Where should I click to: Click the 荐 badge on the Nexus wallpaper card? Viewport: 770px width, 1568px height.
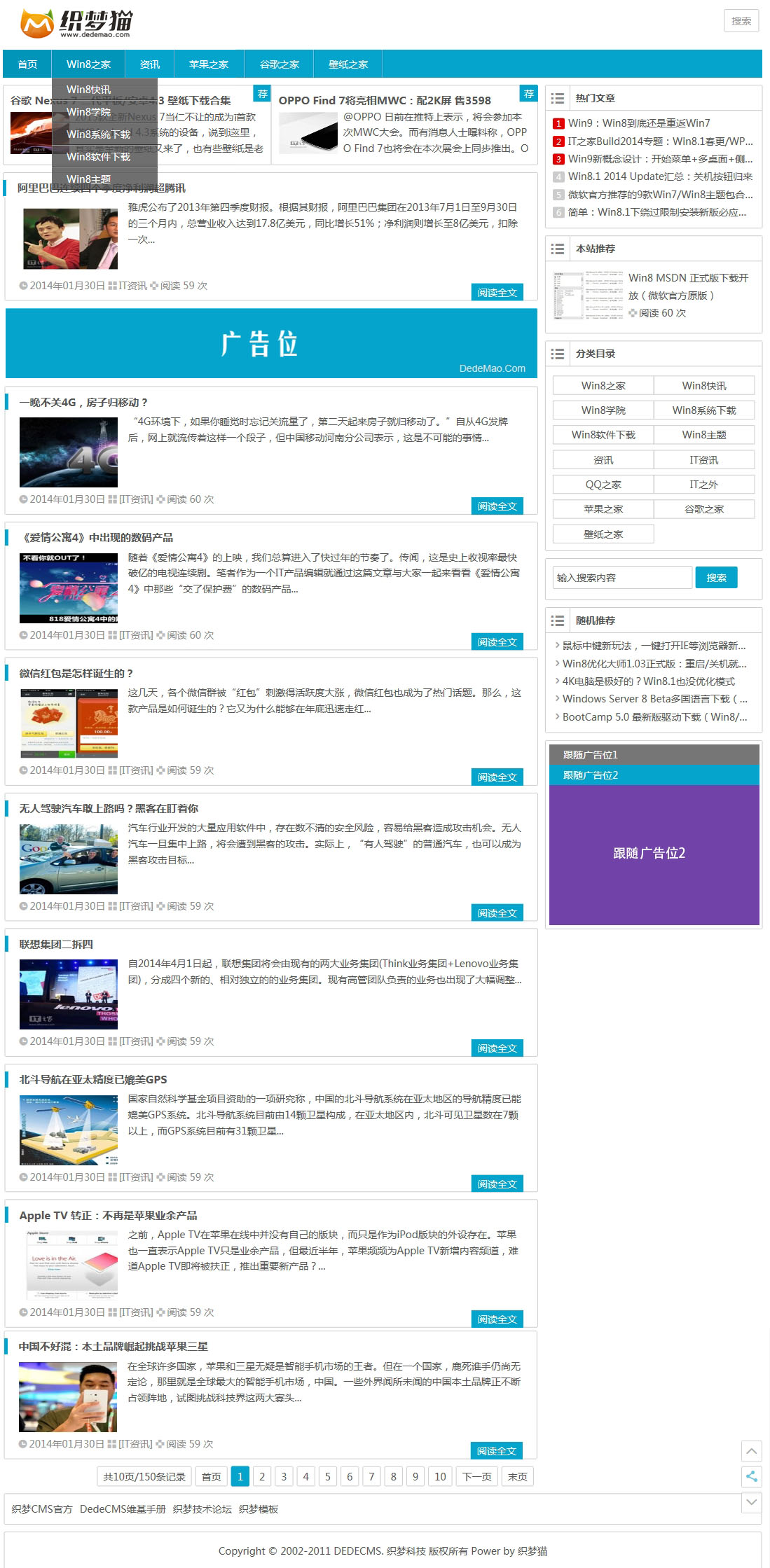(262, 94)
